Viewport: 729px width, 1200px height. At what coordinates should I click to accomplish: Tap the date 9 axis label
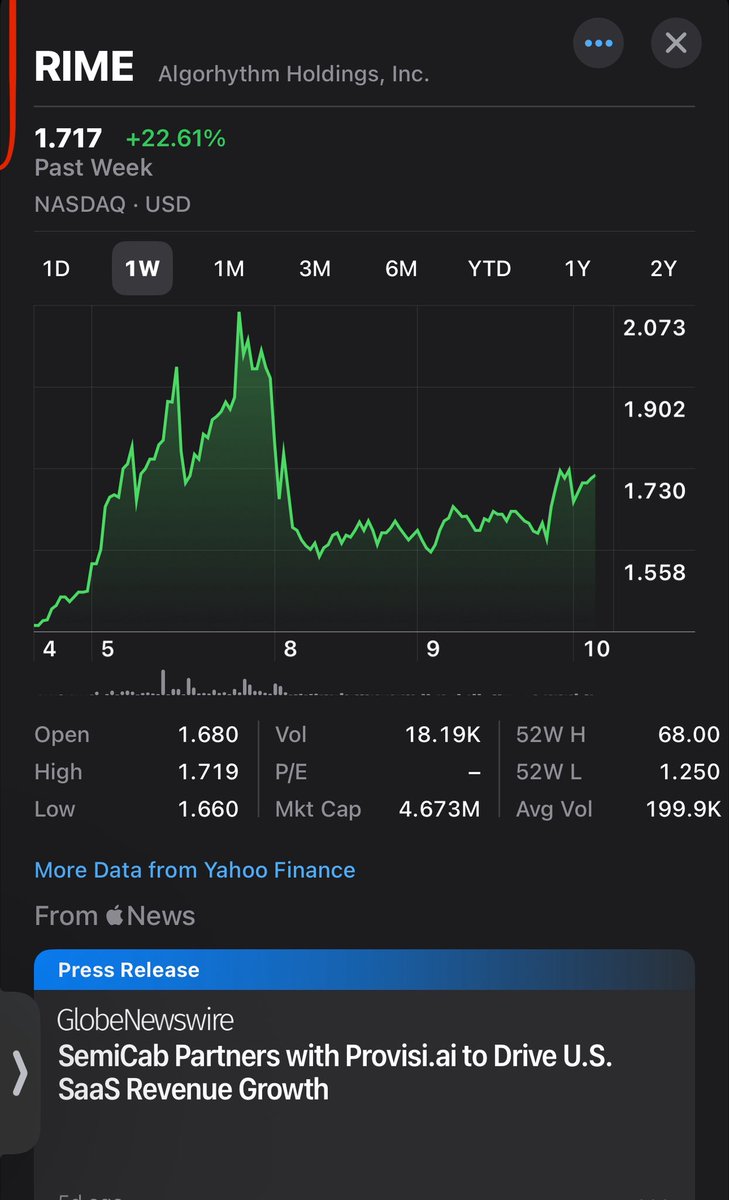(x=433, y=649)
